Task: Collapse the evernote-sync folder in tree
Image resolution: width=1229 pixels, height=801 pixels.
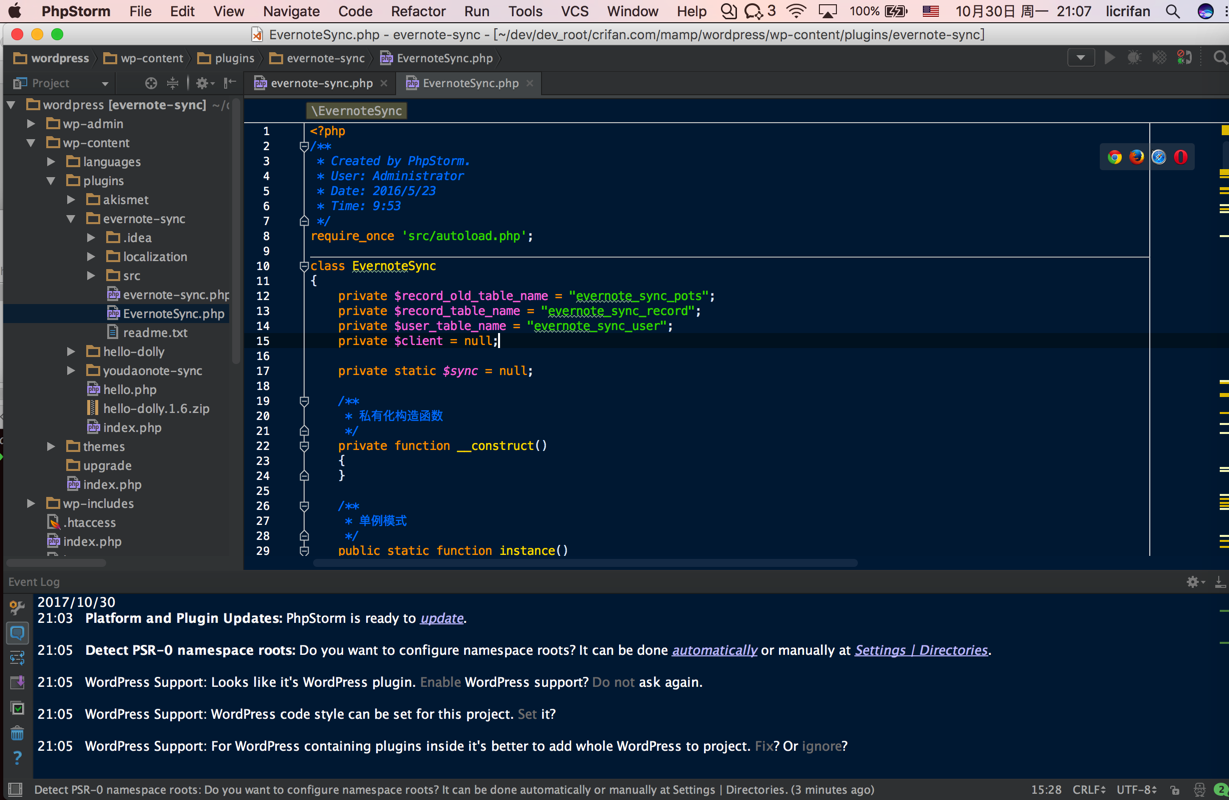Action: 71,219
